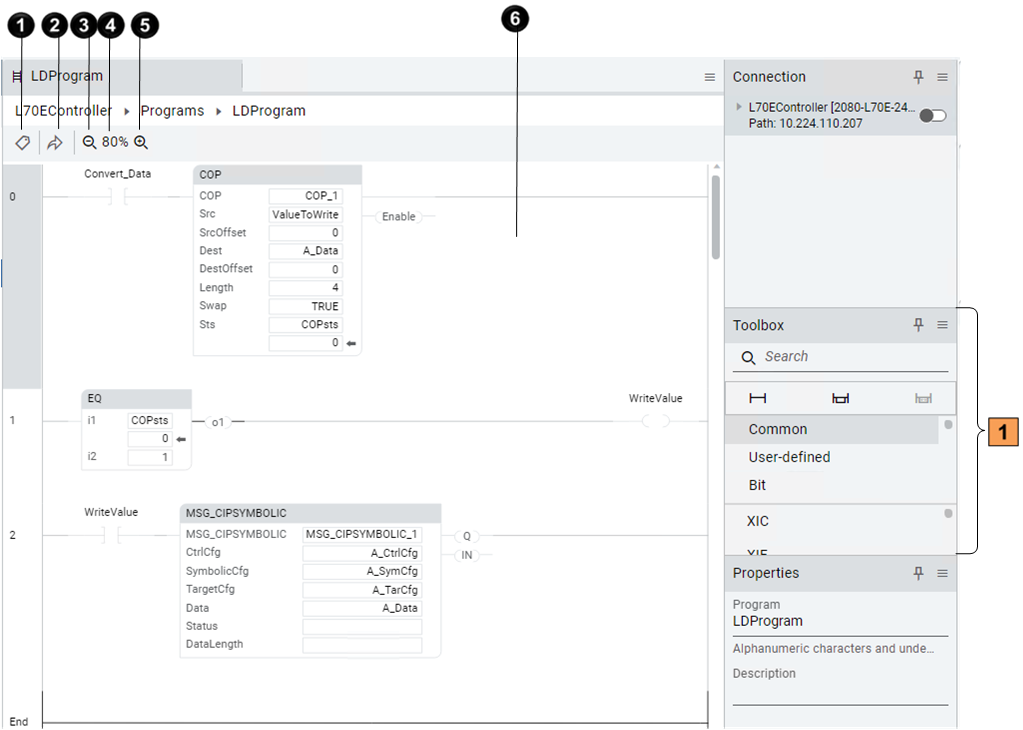1023x730 pixels.
Task: Open the Connection panel menu
Action: click(942, 77)
